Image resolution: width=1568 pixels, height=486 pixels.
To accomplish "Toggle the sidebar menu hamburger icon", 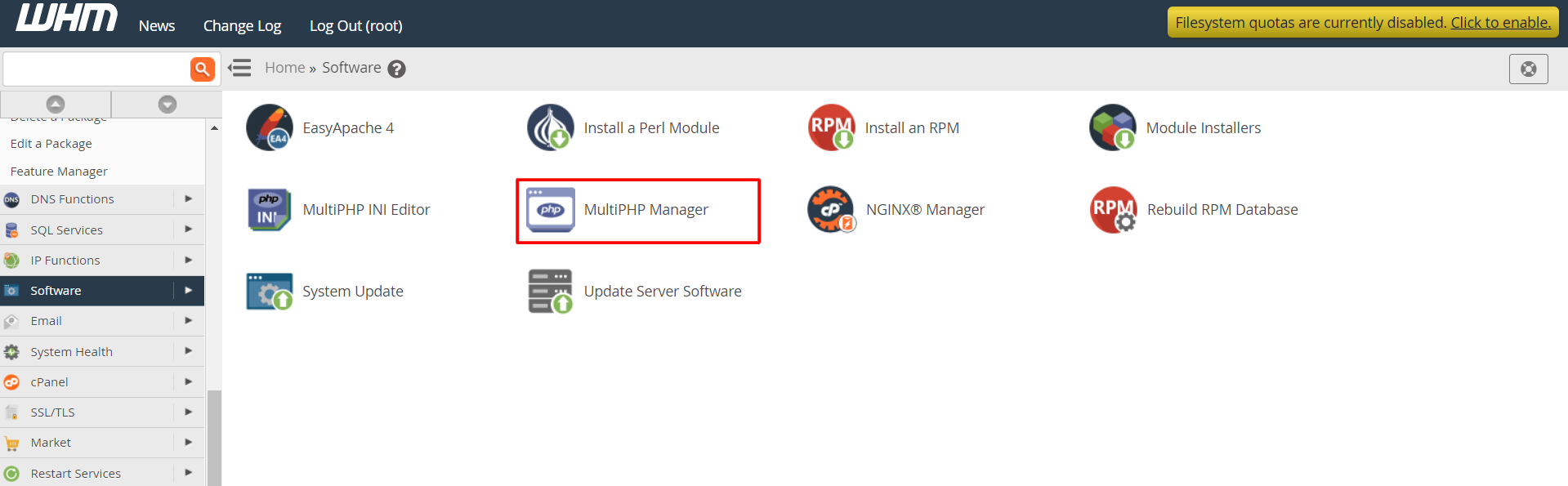I will tap(239, 68).
